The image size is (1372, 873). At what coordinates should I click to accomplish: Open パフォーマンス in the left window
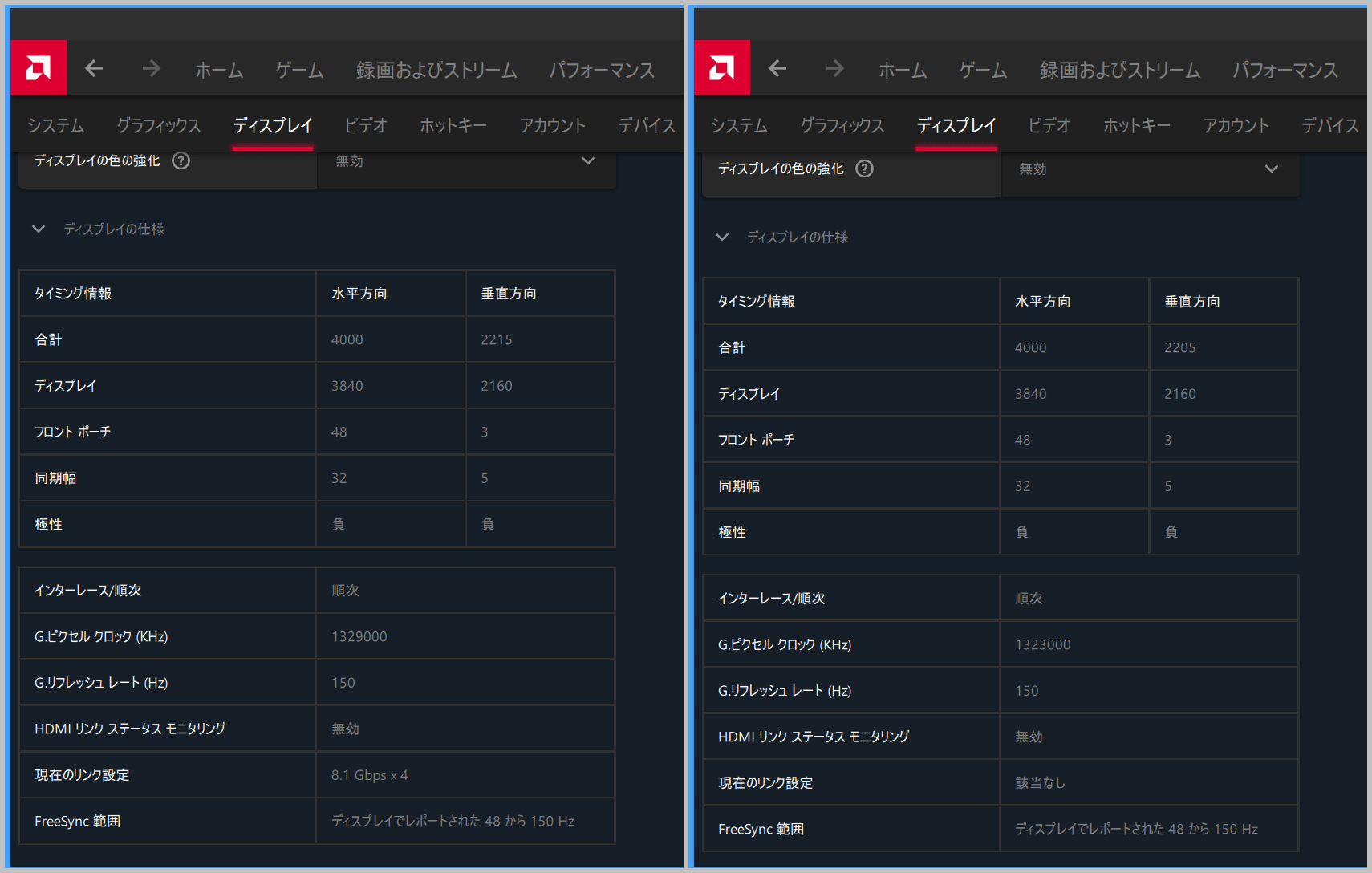coord(602,70)
